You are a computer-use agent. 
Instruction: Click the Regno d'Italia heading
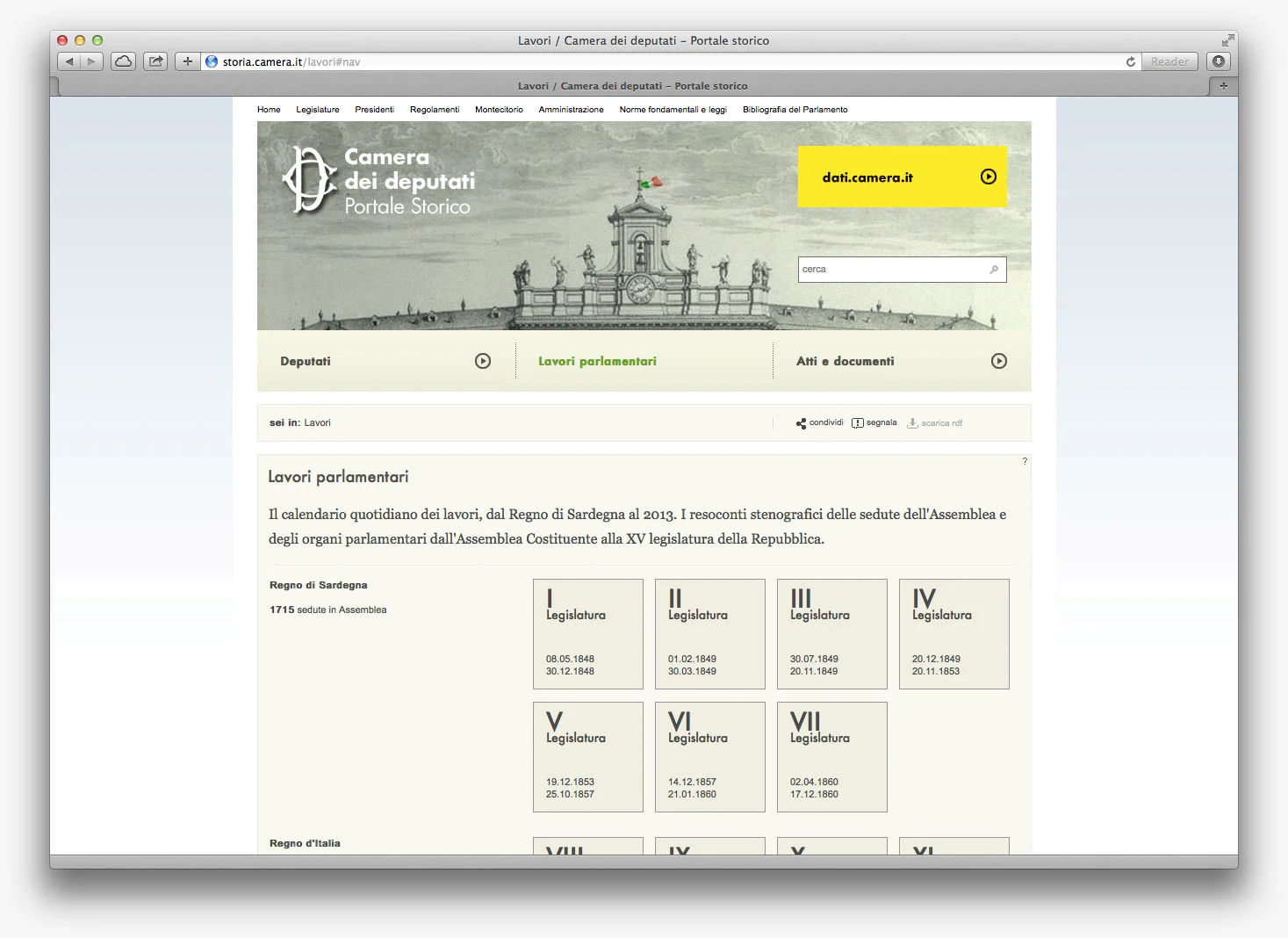305,843
